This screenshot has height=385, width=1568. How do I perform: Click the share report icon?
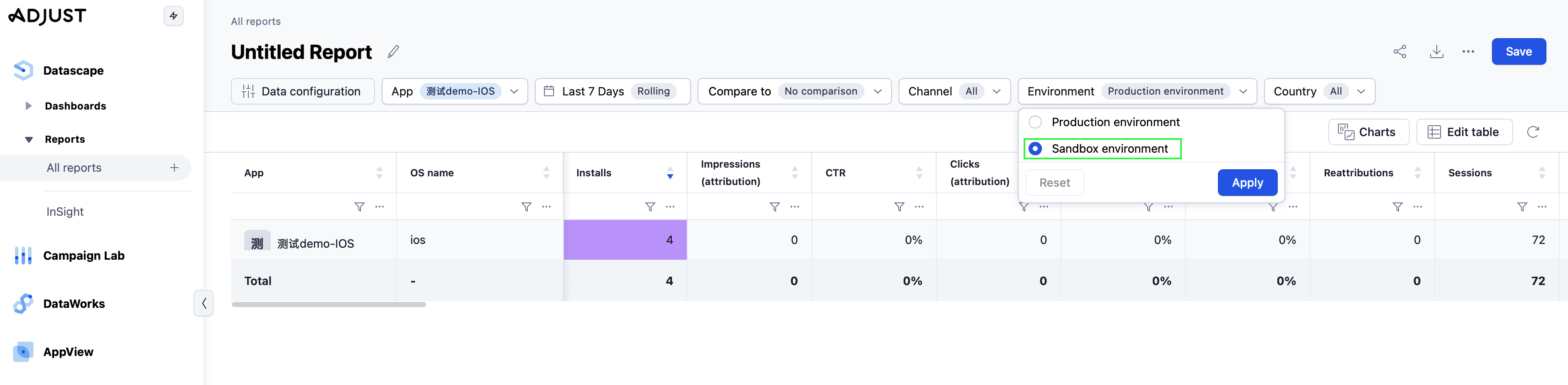click(x=1399, y=52)
